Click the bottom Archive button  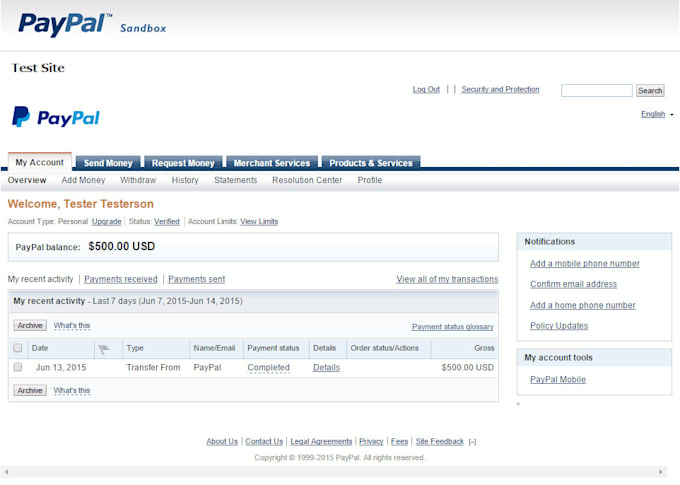point(30,390)
